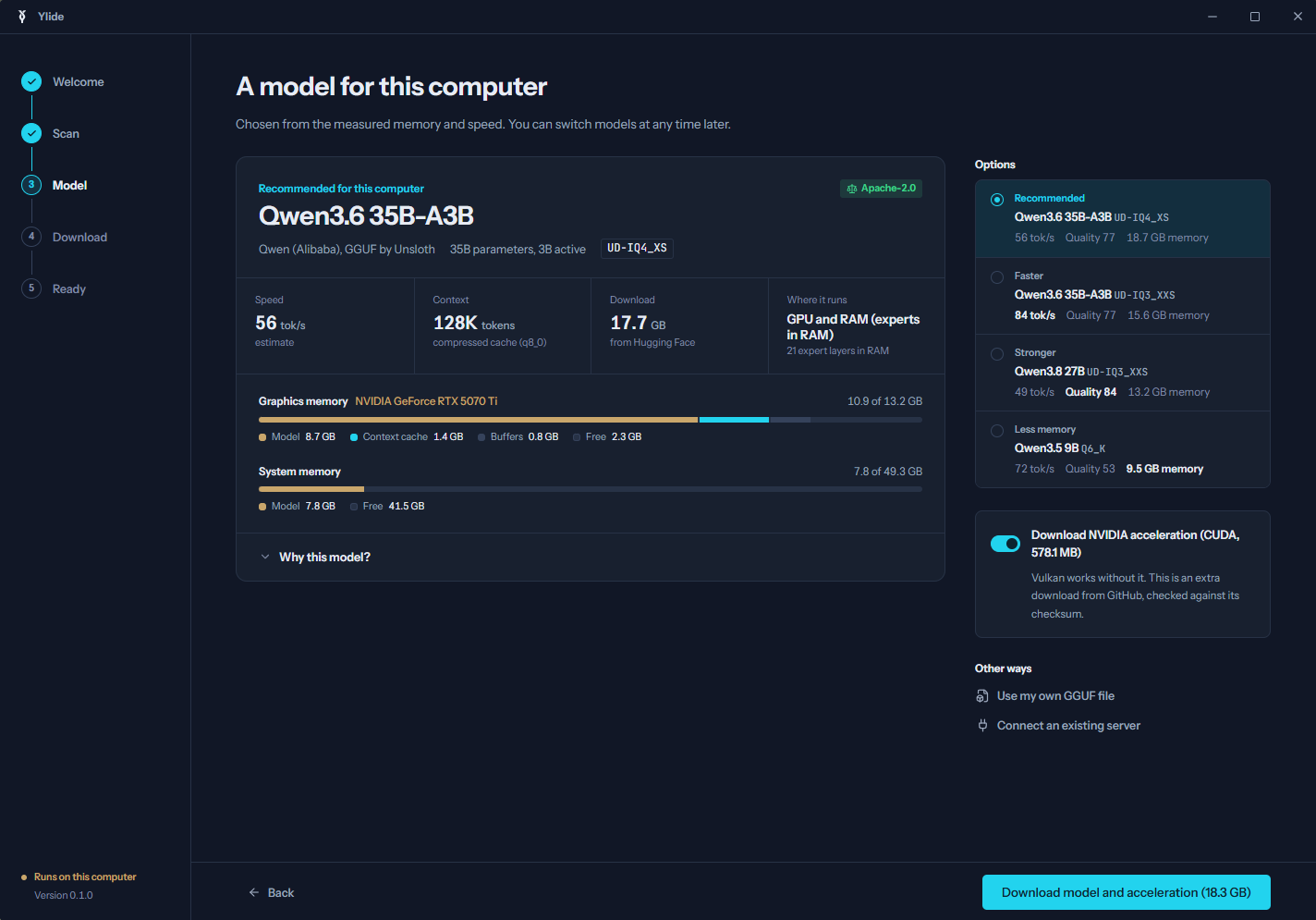Click the Apache-2.0 license badge text
The width and height of the screenshot is (1316, 920).
[888, 189]
